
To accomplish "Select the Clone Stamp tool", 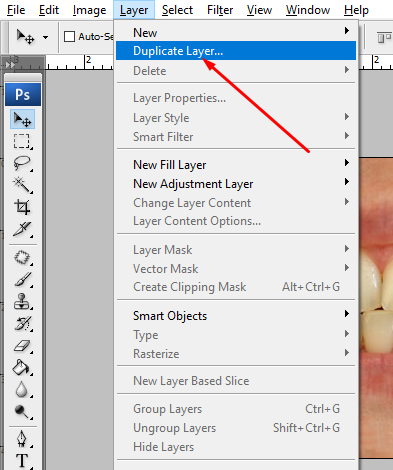I will coord(22,301).
